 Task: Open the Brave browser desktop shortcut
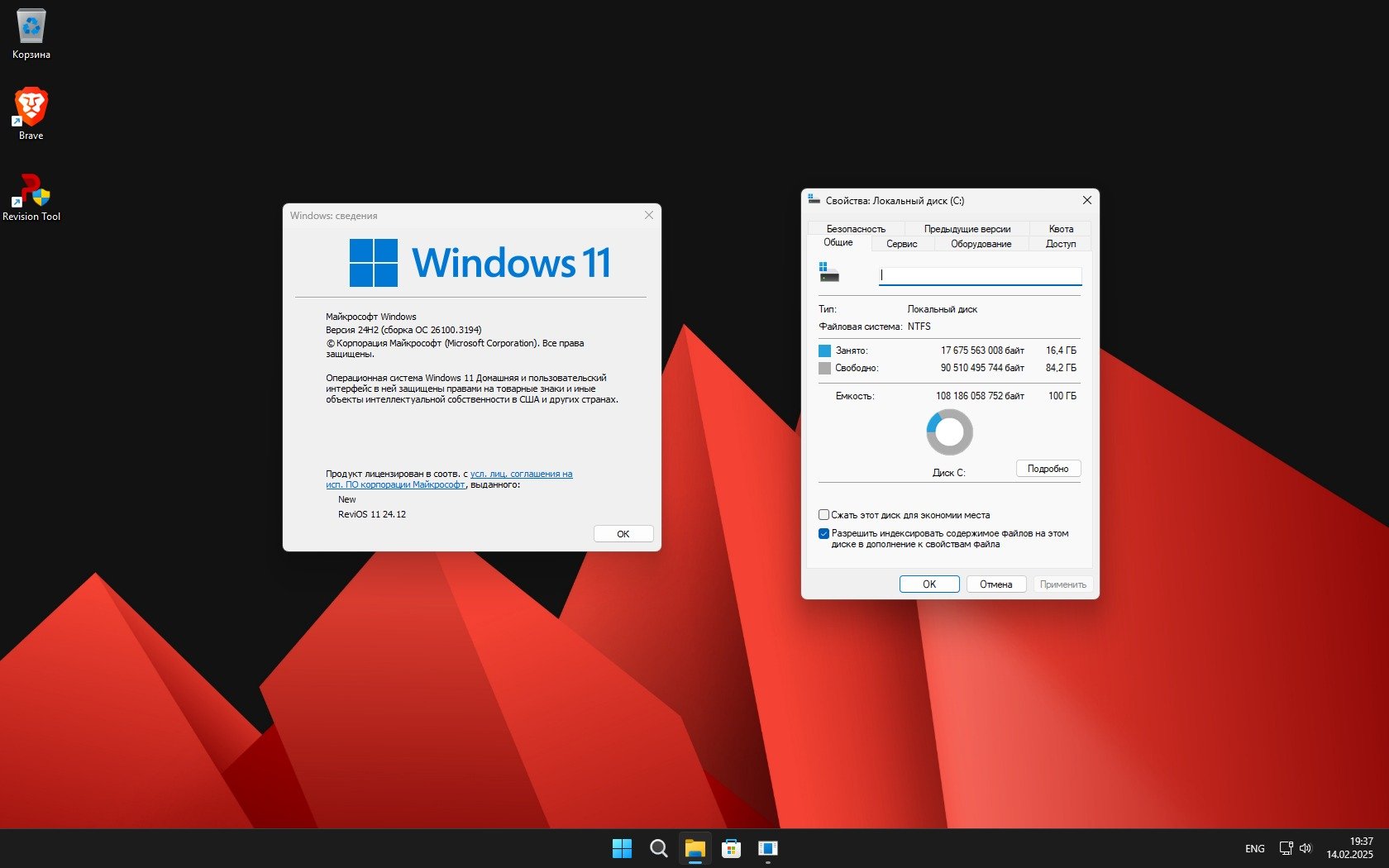[x=31, y=112]
